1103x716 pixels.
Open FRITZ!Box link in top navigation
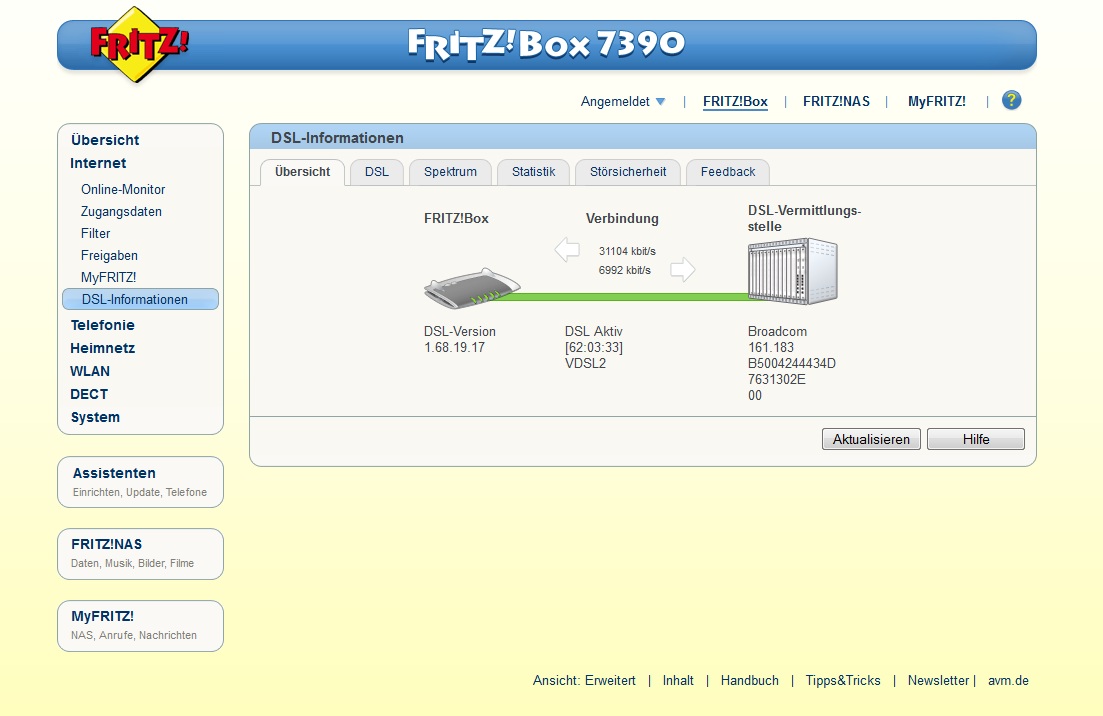tap(735, 101)
